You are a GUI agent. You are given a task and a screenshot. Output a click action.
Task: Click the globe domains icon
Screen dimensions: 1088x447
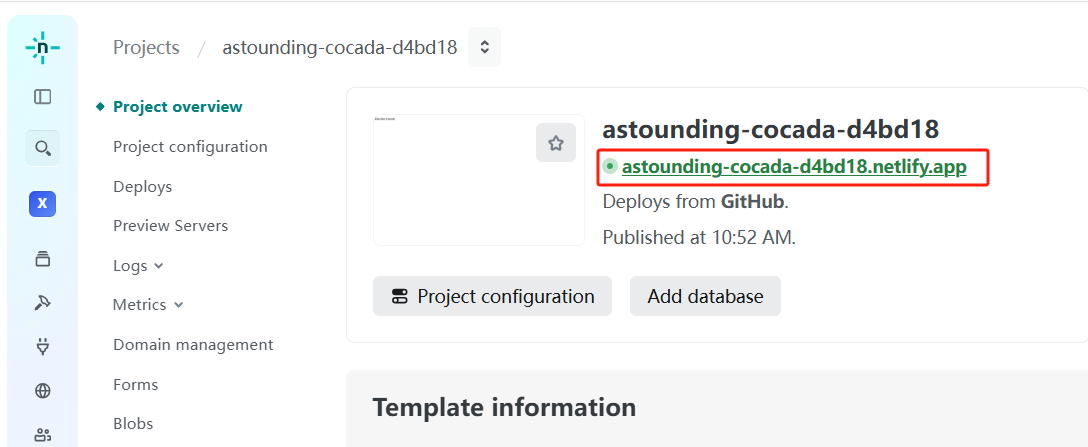[x=42, y=391]
